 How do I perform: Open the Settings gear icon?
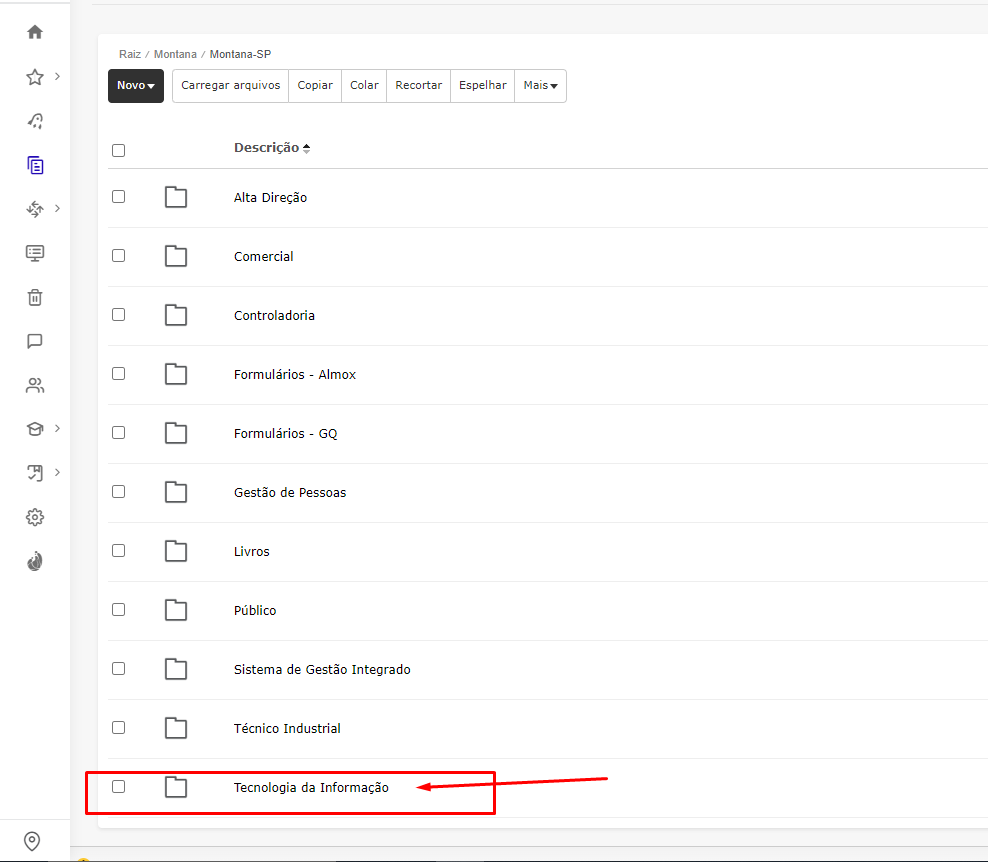coord(35,517)
